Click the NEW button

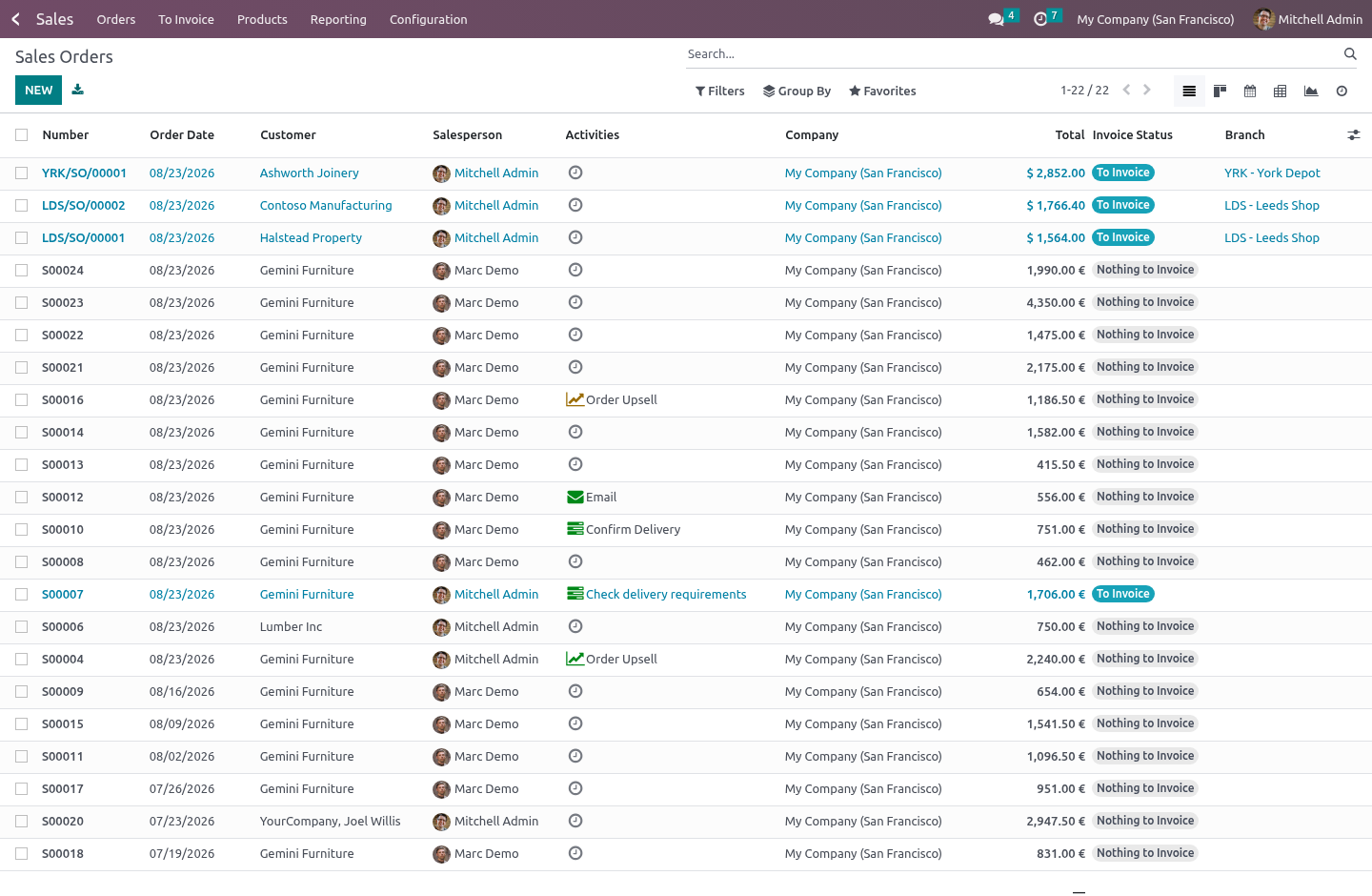coord(38,91)
